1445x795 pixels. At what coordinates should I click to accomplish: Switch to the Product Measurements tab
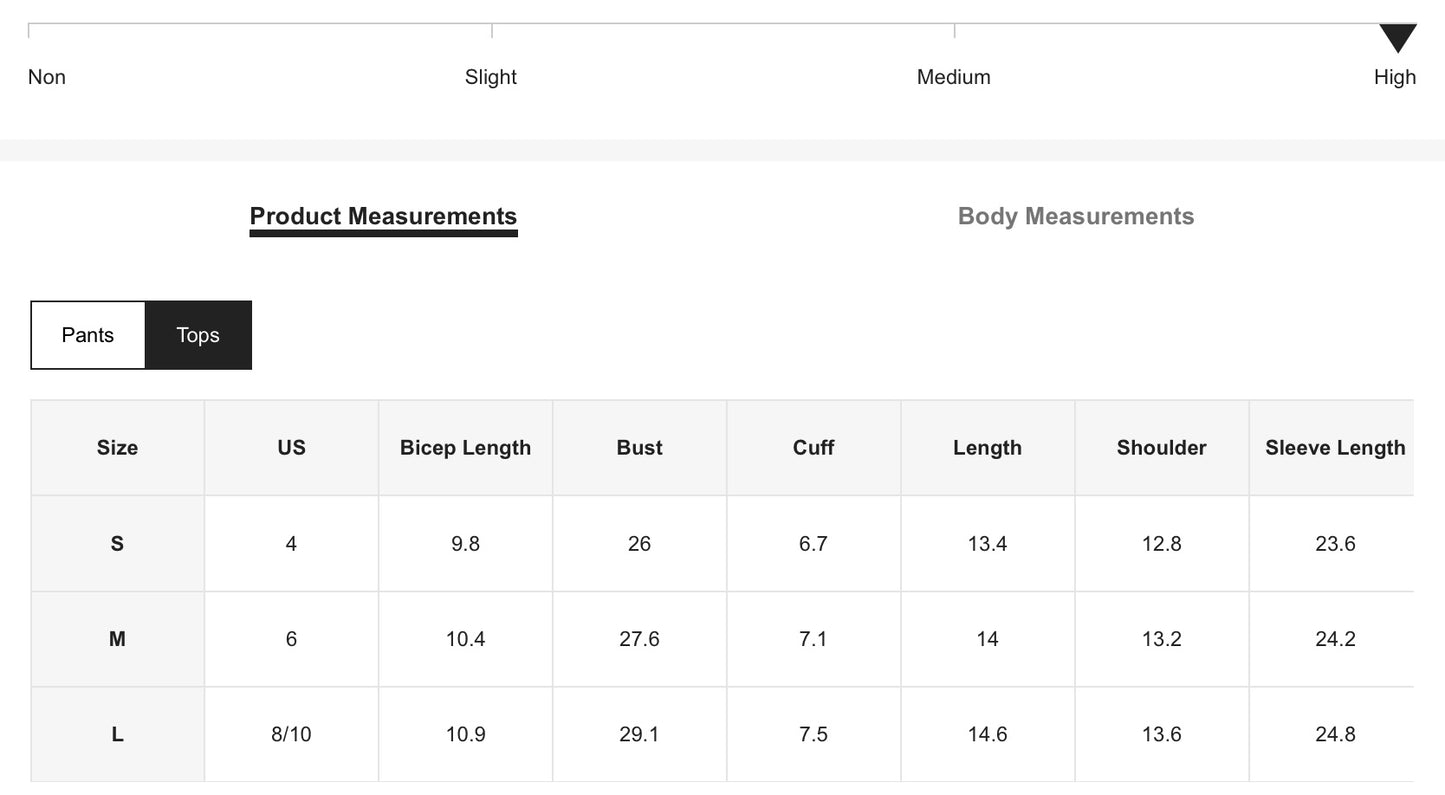[x=383, y=217]
